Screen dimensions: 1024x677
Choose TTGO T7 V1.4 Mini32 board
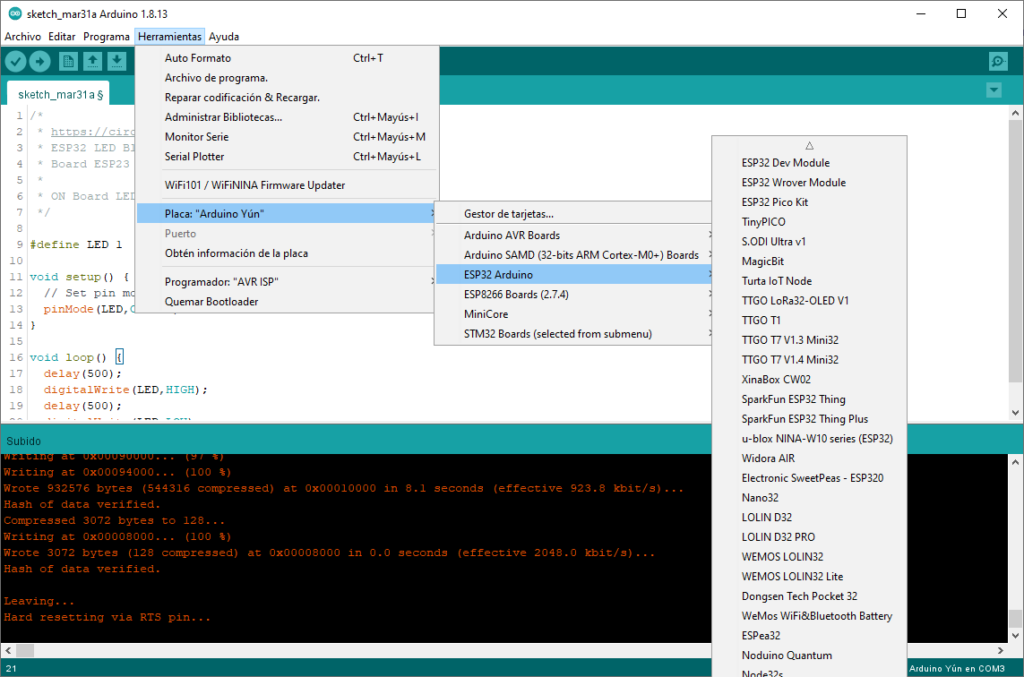point(809,360)
